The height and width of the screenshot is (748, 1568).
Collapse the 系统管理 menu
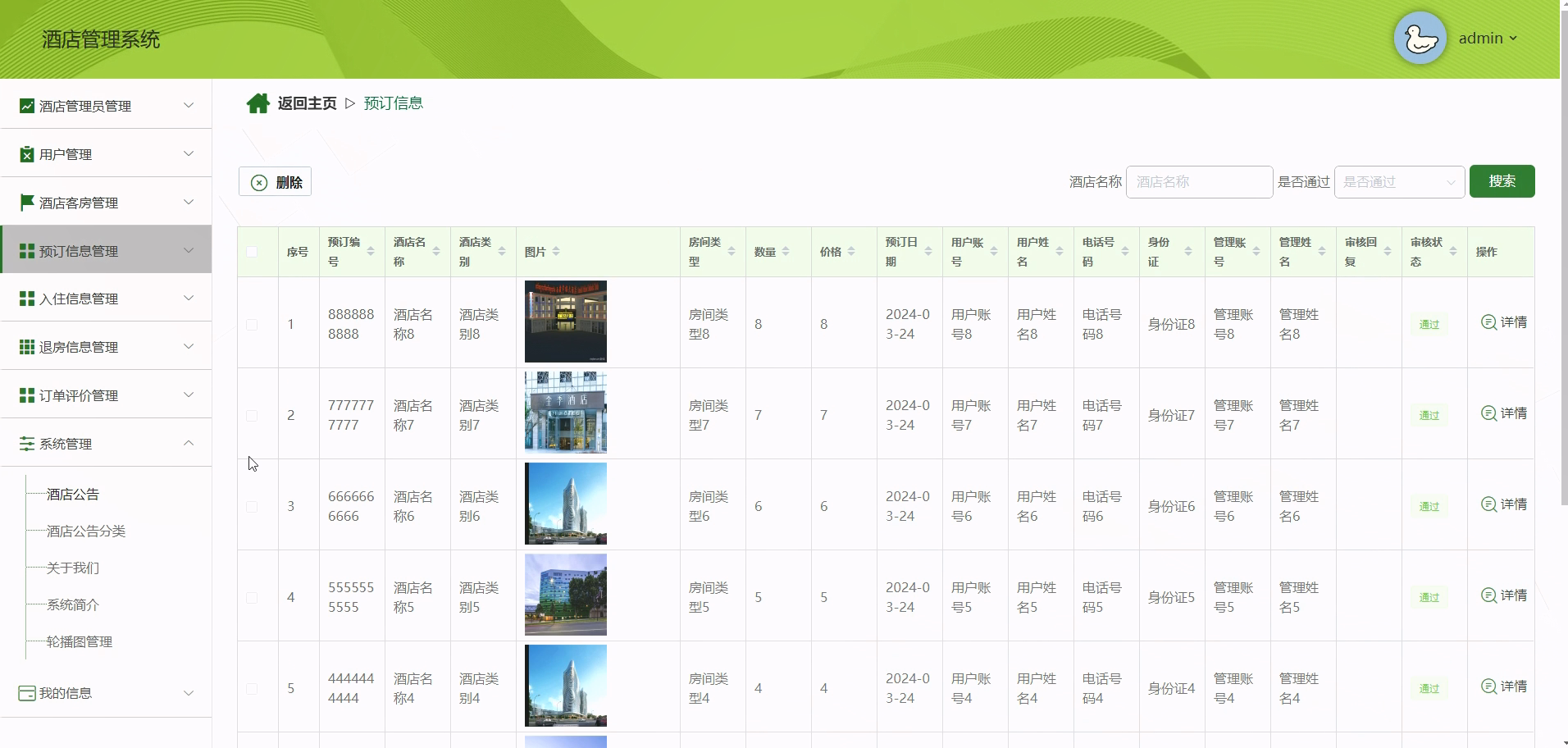click(106, 444)
